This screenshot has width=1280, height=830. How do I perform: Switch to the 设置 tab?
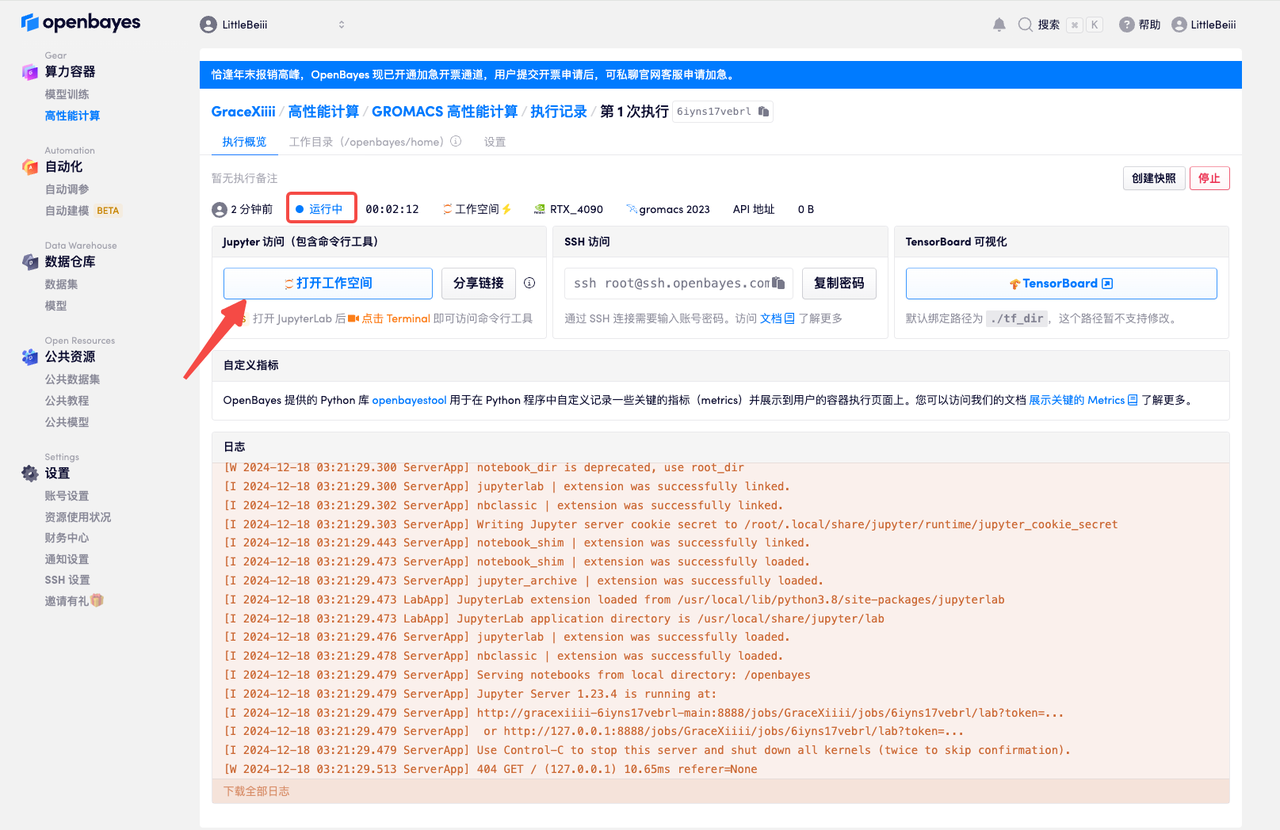click(495, 142)
